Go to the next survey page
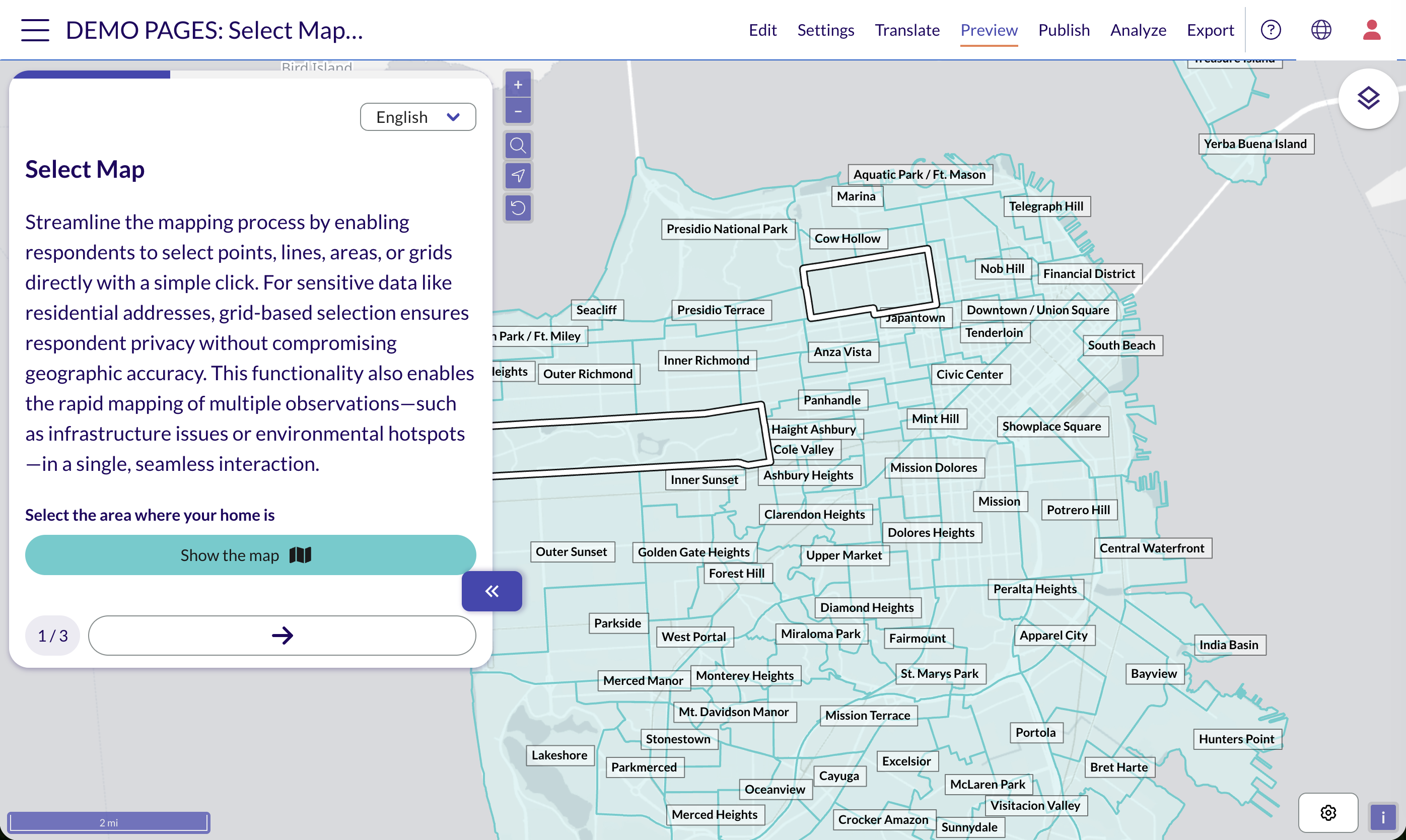The width and height of the screenshot is (1406, 840). click(x=282, y=636)
